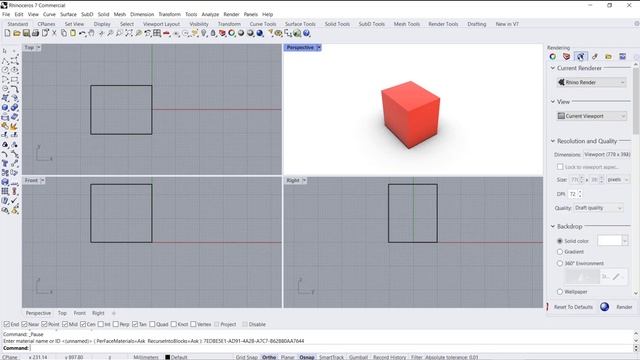
Task: Click the four-viewport layout icon
Action: tap(157, 33)
